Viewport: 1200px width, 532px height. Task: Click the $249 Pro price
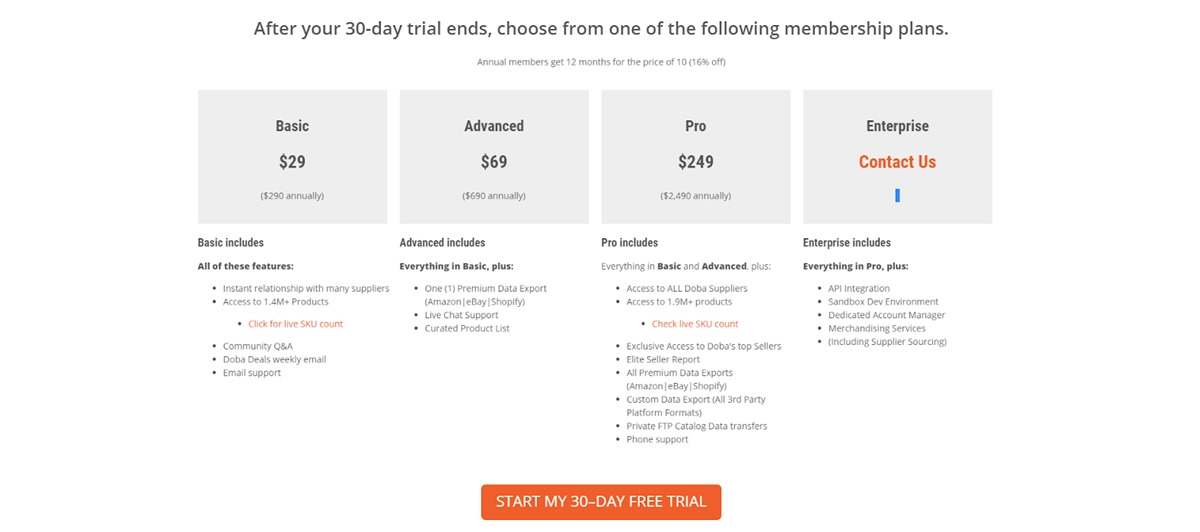click(696, 162)
